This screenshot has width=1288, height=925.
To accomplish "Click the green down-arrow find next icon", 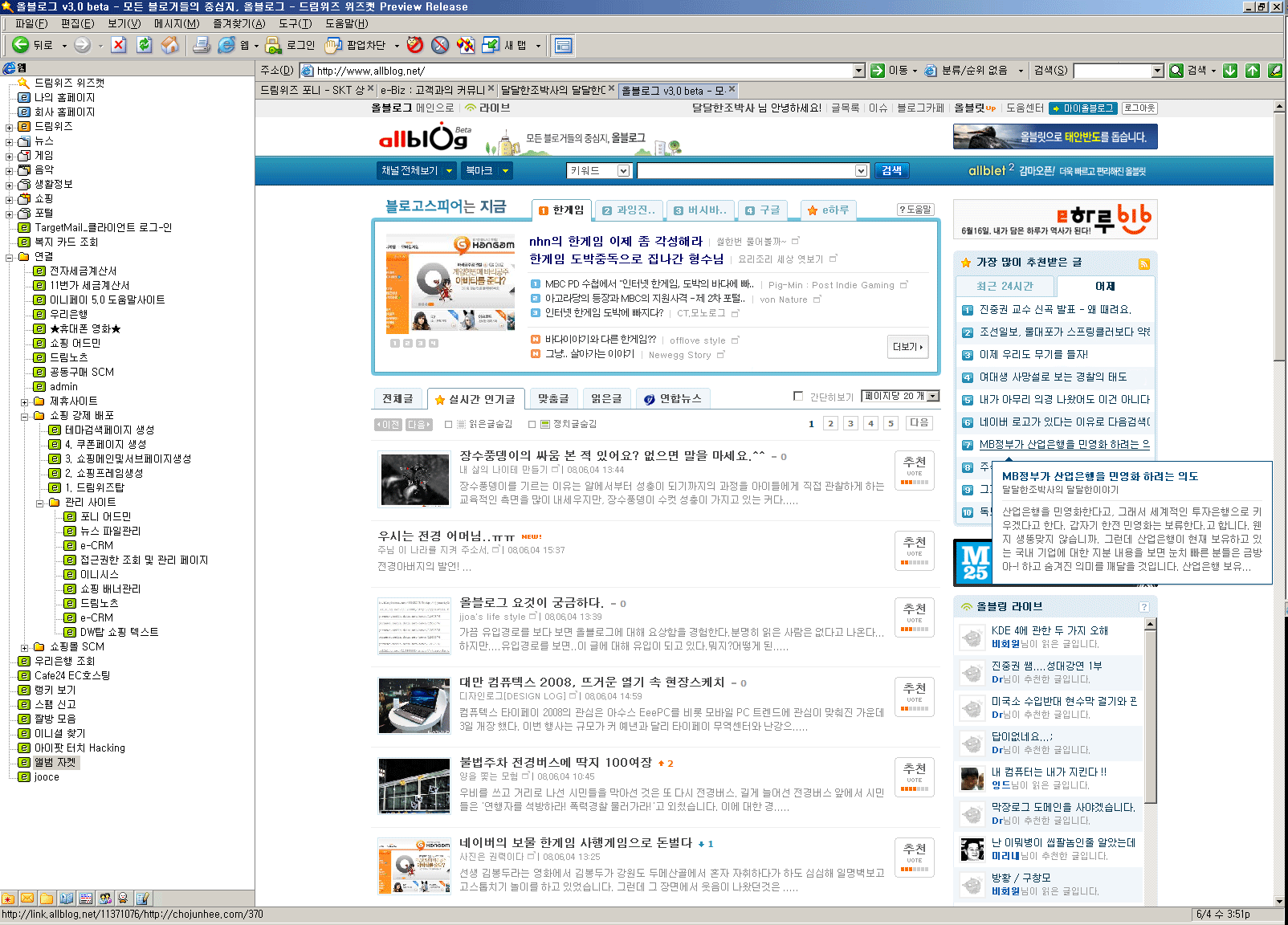I will 1230,71.
